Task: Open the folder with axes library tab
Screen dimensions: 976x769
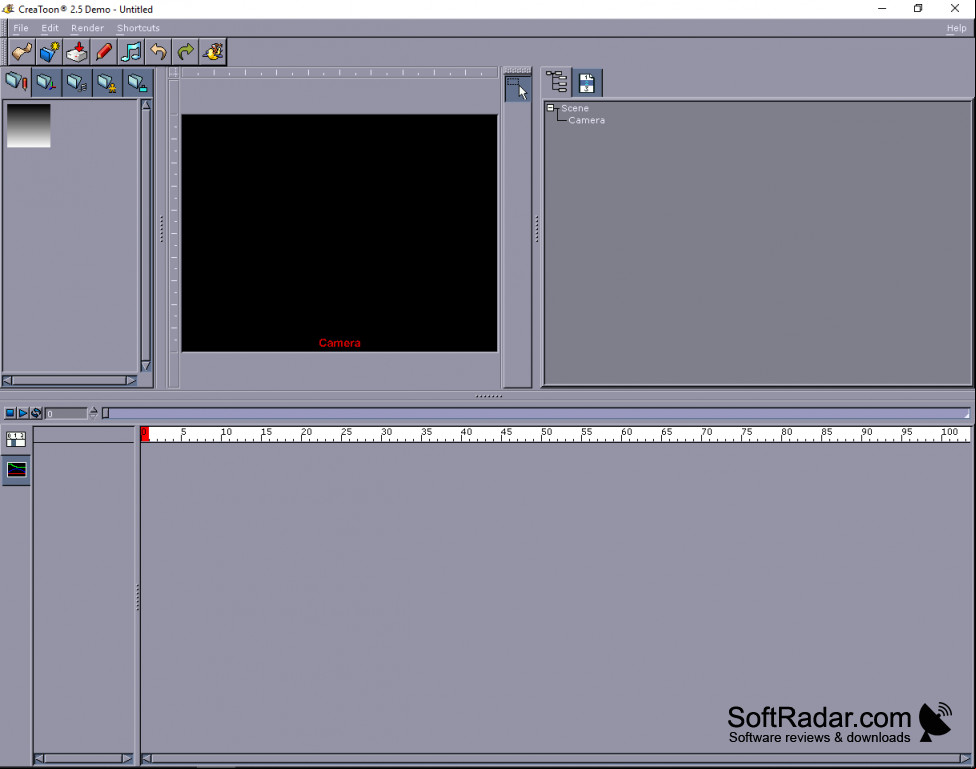Action: [x=47, y=82]
